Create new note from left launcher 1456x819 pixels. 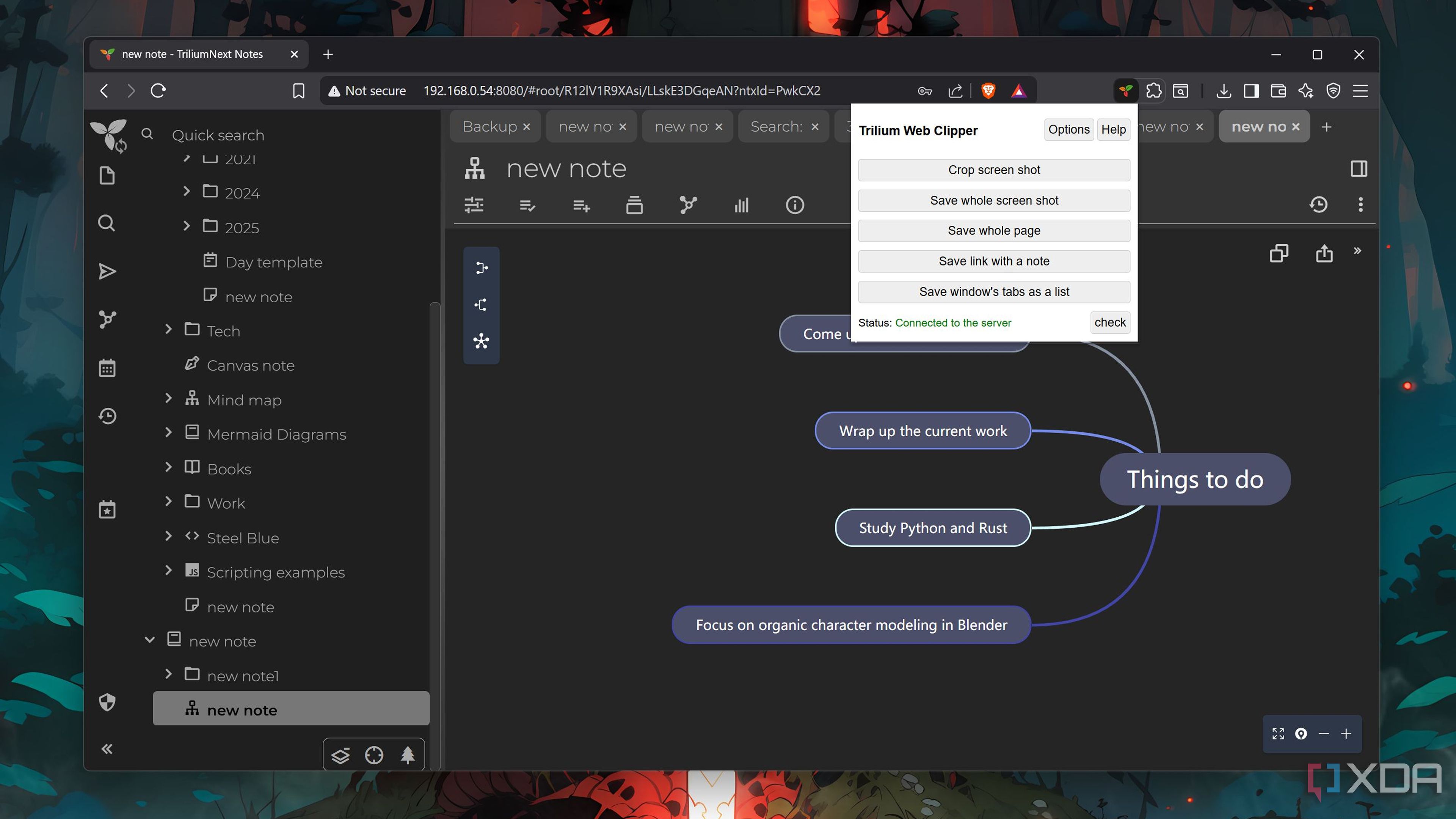[x=107, y=175]
